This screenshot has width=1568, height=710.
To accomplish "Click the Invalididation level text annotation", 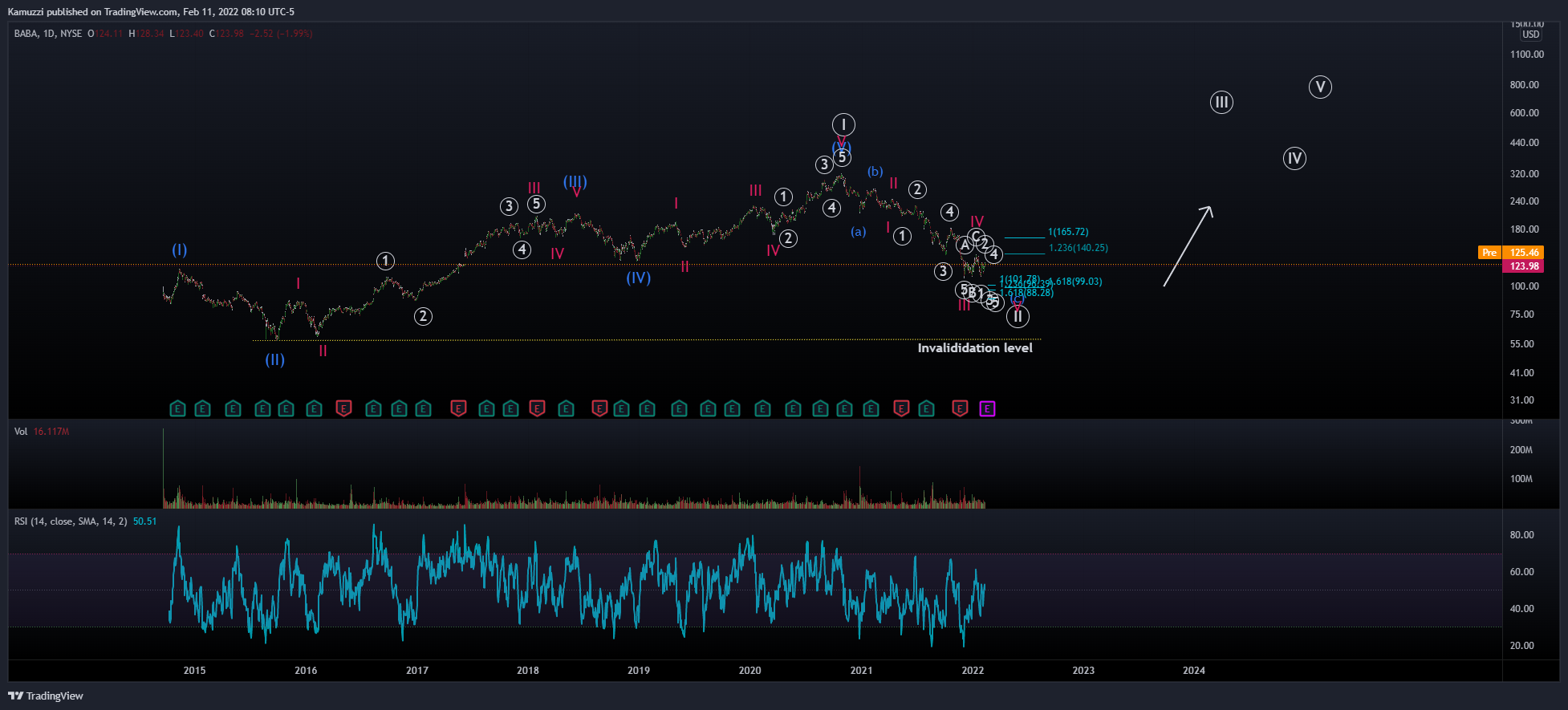I will click(975, 348).
